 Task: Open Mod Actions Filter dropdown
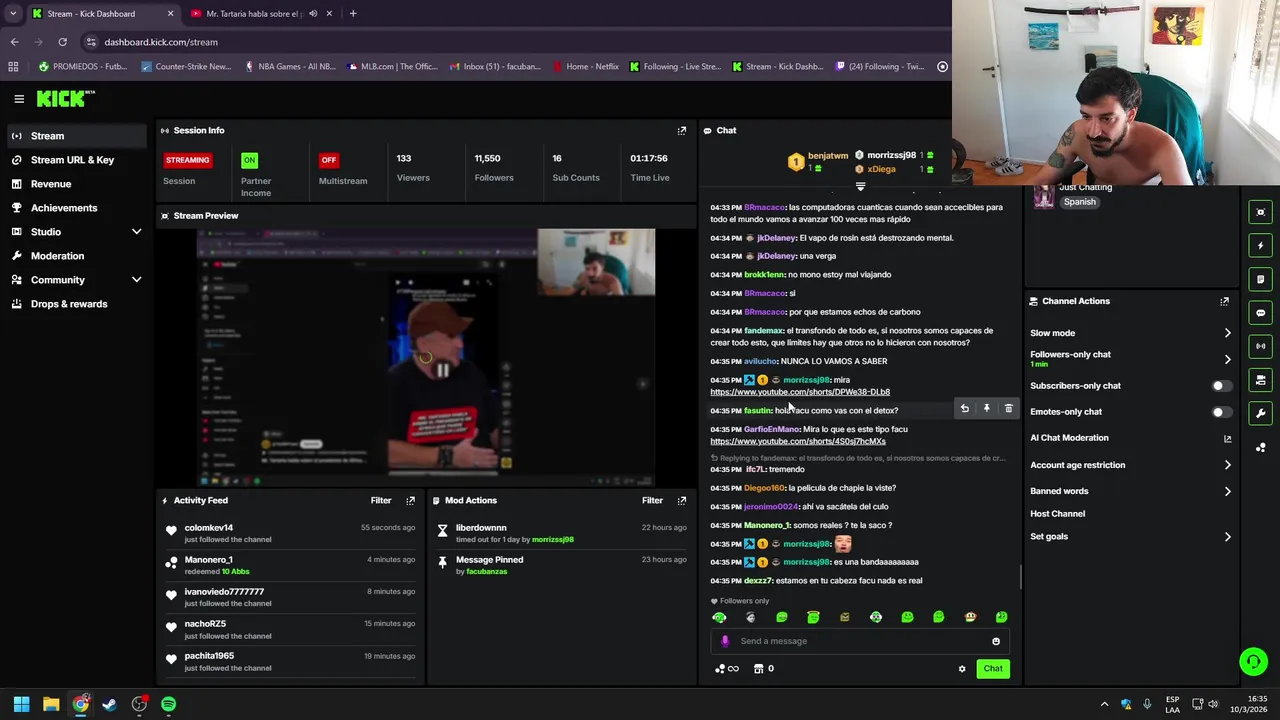652,500
